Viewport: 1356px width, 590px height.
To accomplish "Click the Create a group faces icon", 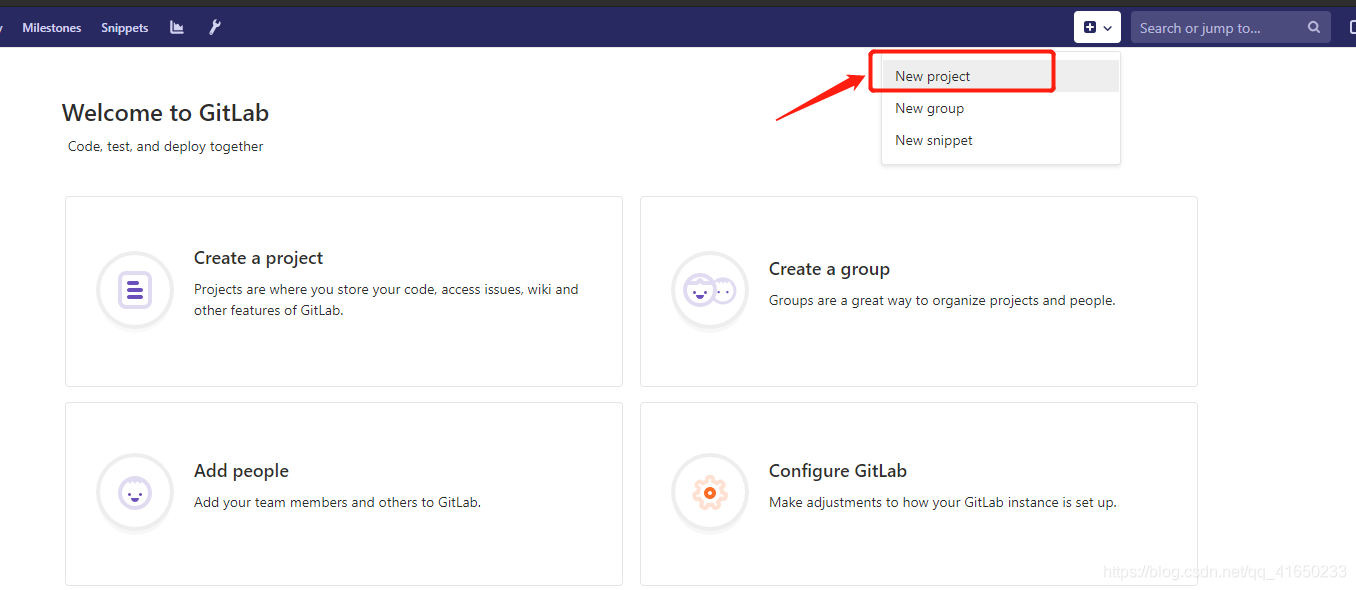I will 710,291.
